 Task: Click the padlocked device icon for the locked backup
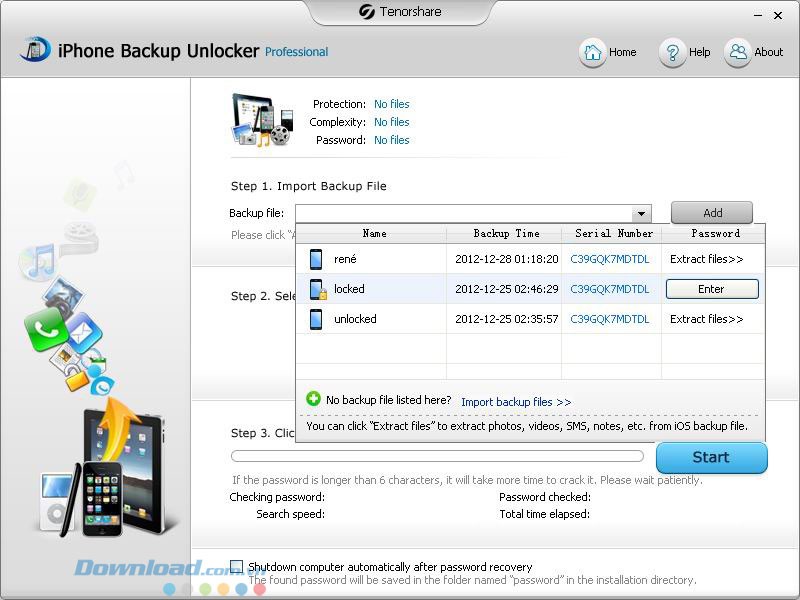click(x=319, y=289)
